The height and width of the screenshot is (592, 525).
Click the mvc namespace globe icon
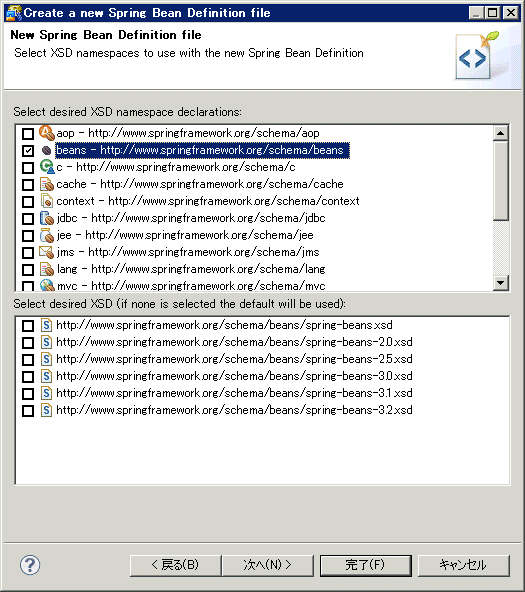(x=47, y=285)
